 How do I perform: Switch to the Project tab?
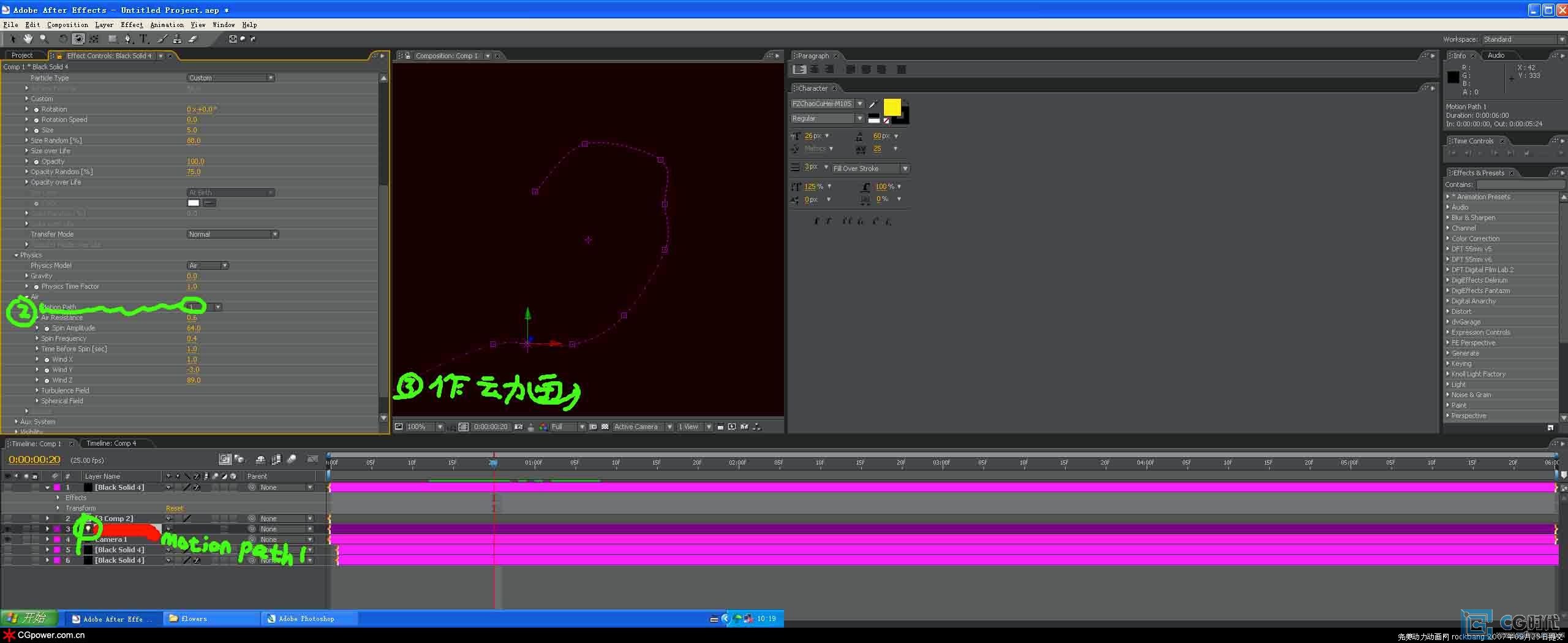click(22, 55)
